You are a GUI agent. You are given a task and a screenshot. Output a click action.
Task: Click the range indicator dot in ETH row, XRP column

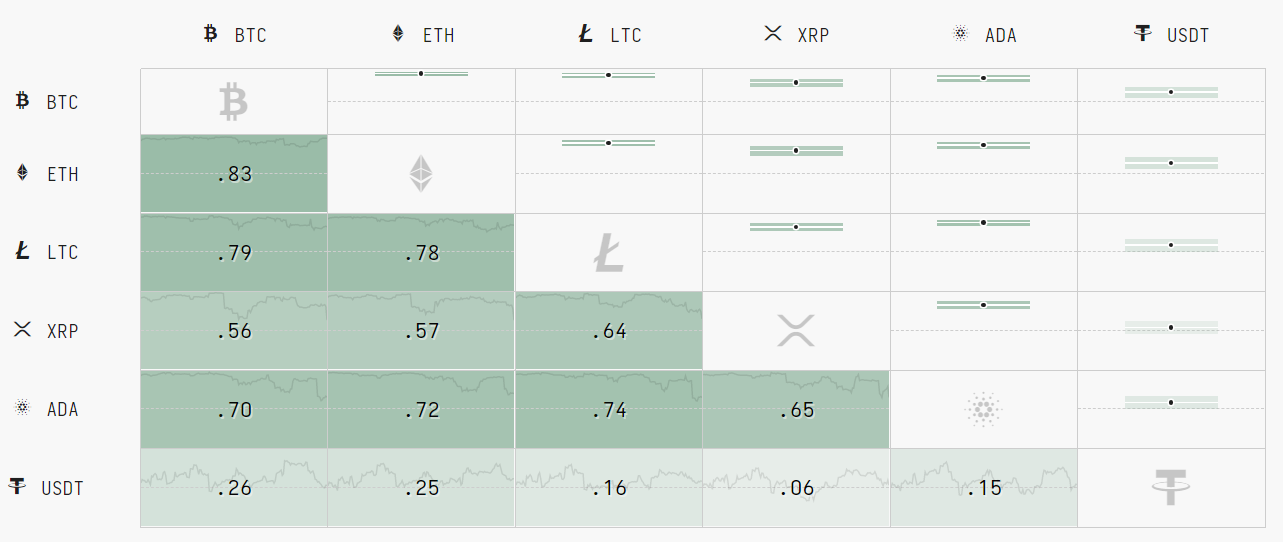tap(796, 151)
